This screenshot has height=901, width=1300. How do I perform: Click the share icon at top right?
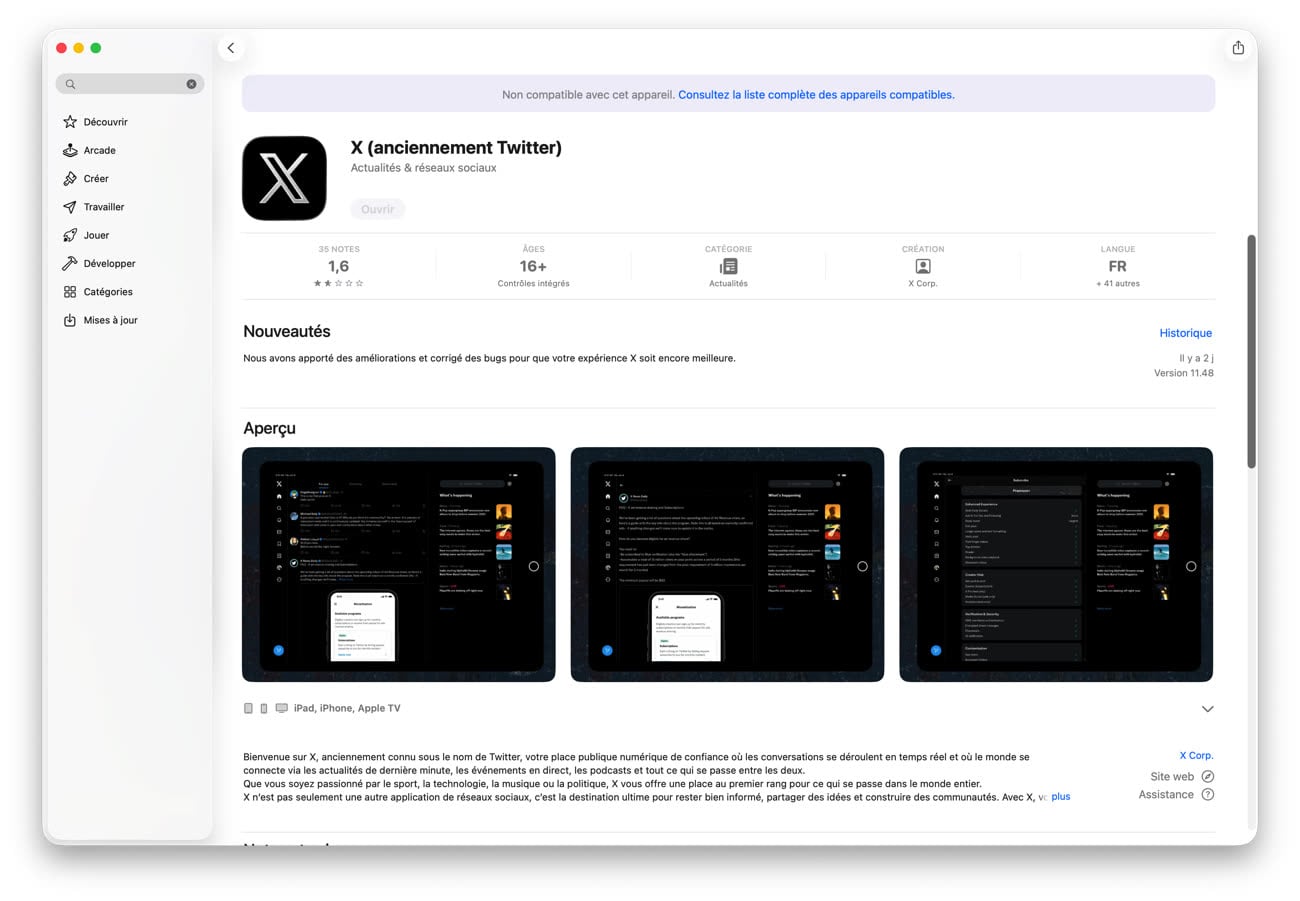1238,48
